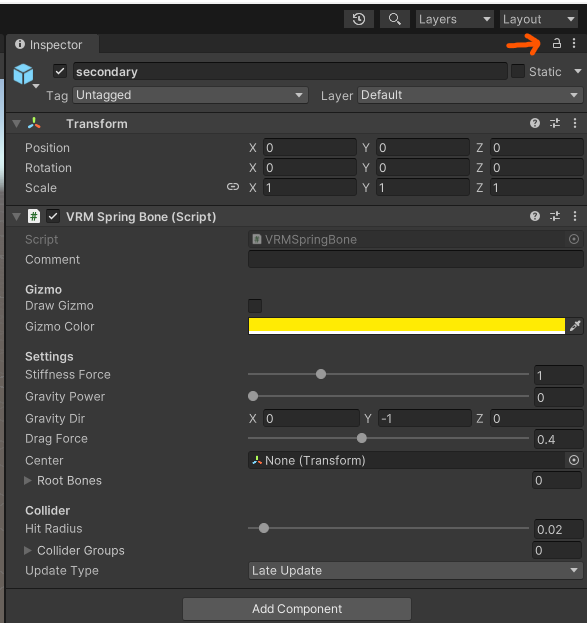Click the search magnifier icon in the toolbar
The image size is (587, 623).
tap(395, 19)
